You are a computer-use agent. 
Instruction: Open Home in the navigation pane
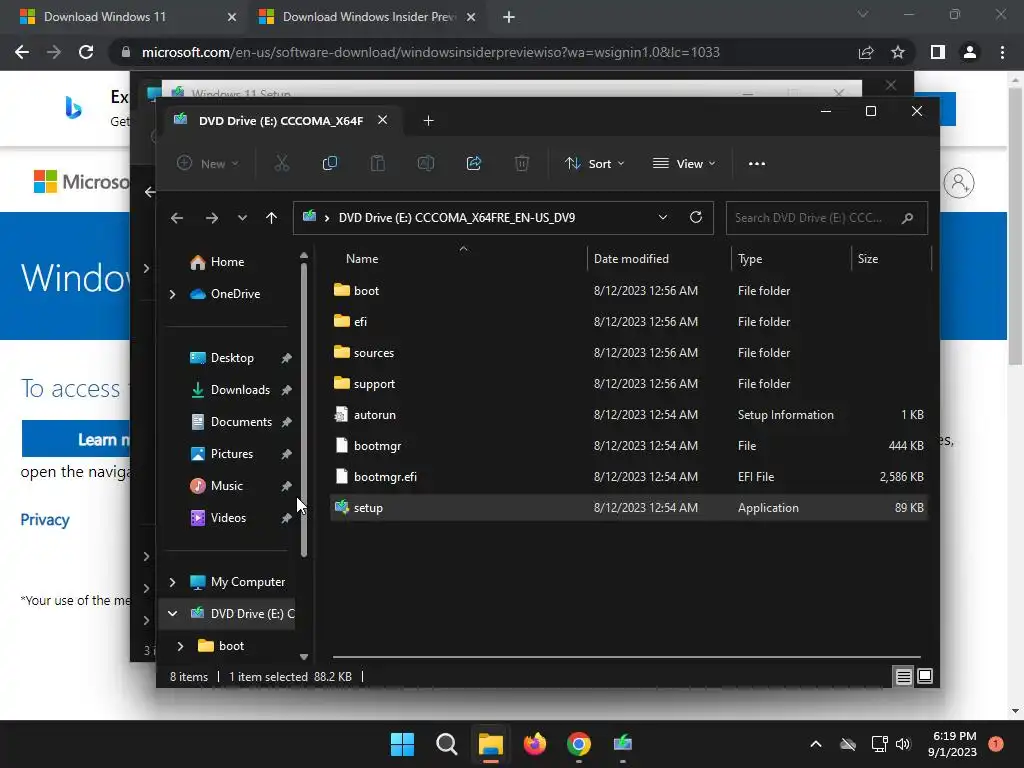coord(229,262)
